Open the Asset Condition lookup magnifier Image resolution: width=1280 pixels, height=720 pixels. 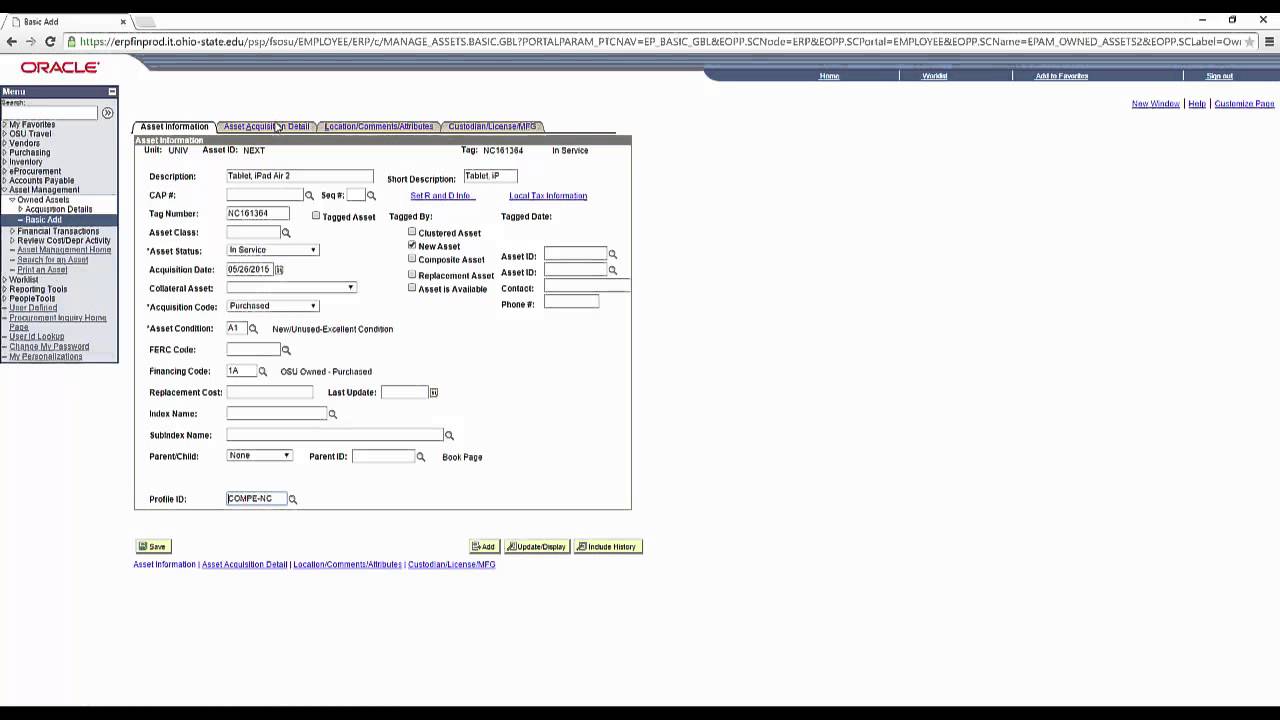pos(253,329)
